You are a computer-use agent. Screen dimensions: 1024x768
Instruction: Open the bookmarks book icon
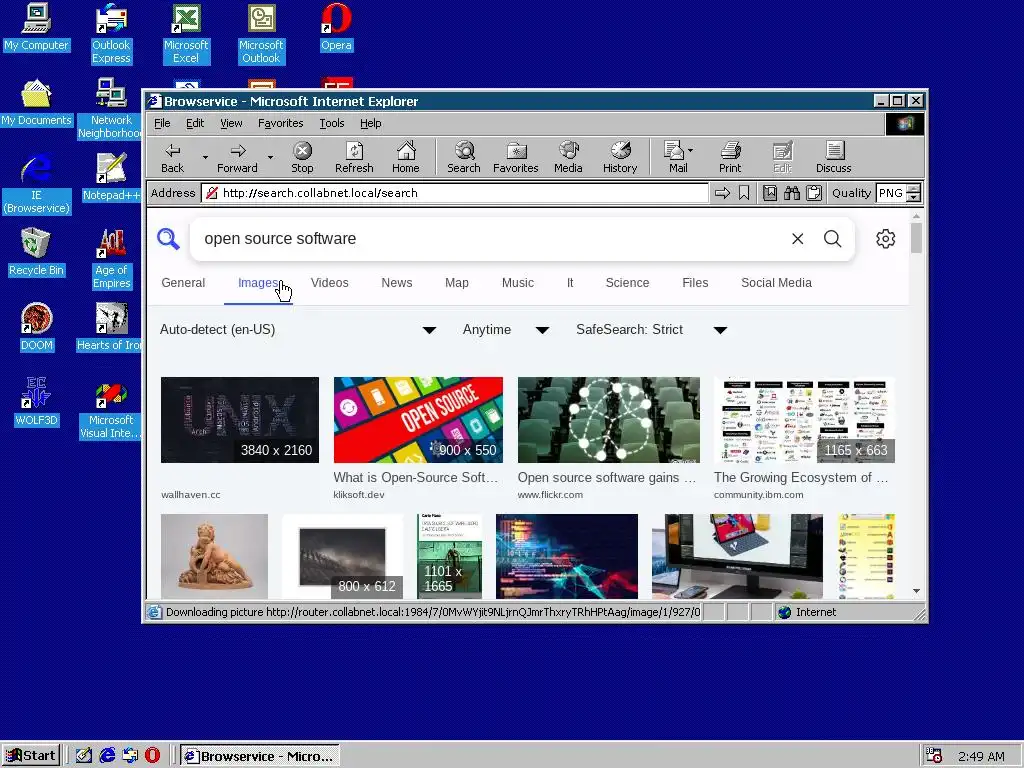click(770, 193)
